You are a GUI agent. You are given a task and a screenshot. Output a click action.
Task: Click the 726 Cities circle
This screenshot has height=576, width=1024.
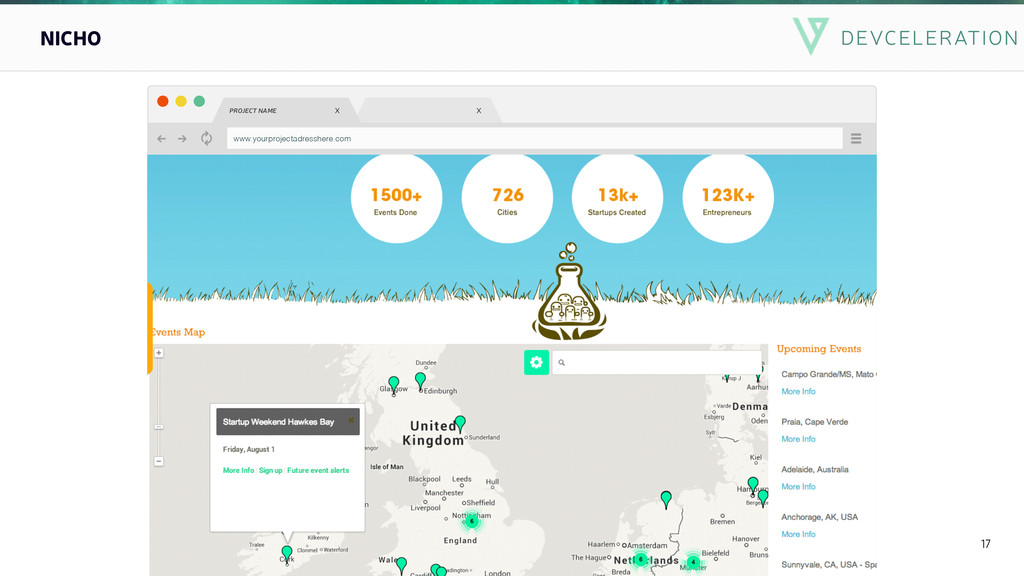pos(507,198)
